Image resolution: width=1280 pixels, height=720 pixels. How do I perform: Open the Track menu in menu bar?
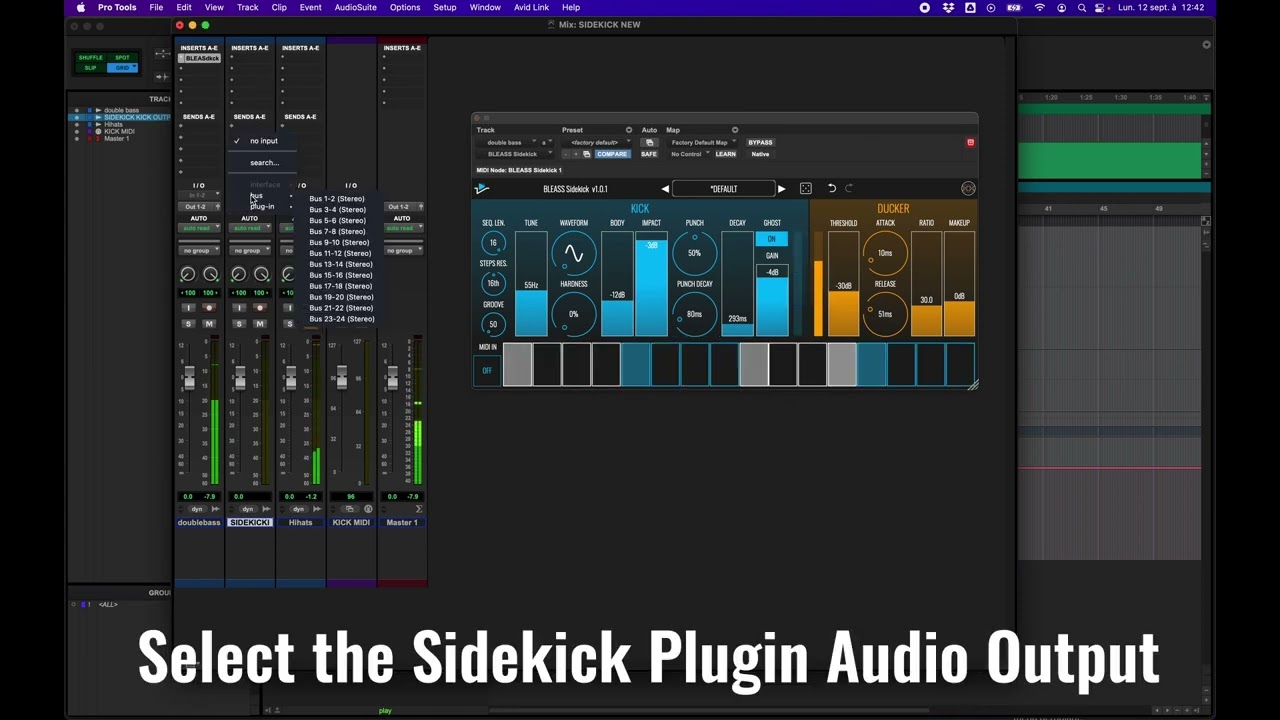click(248, 7)
